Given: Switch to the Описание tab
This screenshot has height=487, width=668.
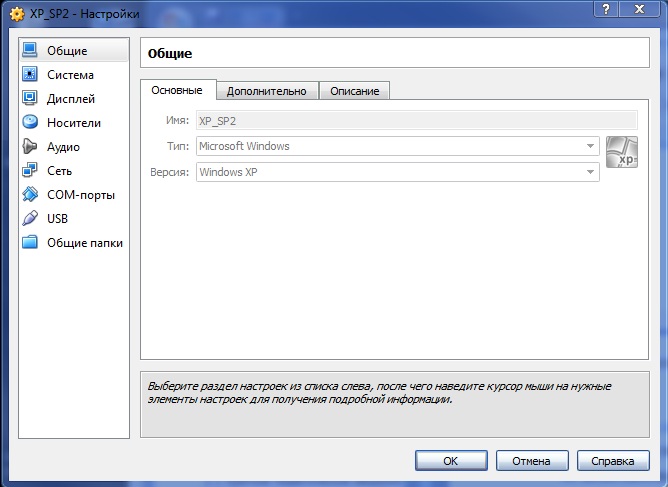Looking at the screenshot, I should click(354, 91).
